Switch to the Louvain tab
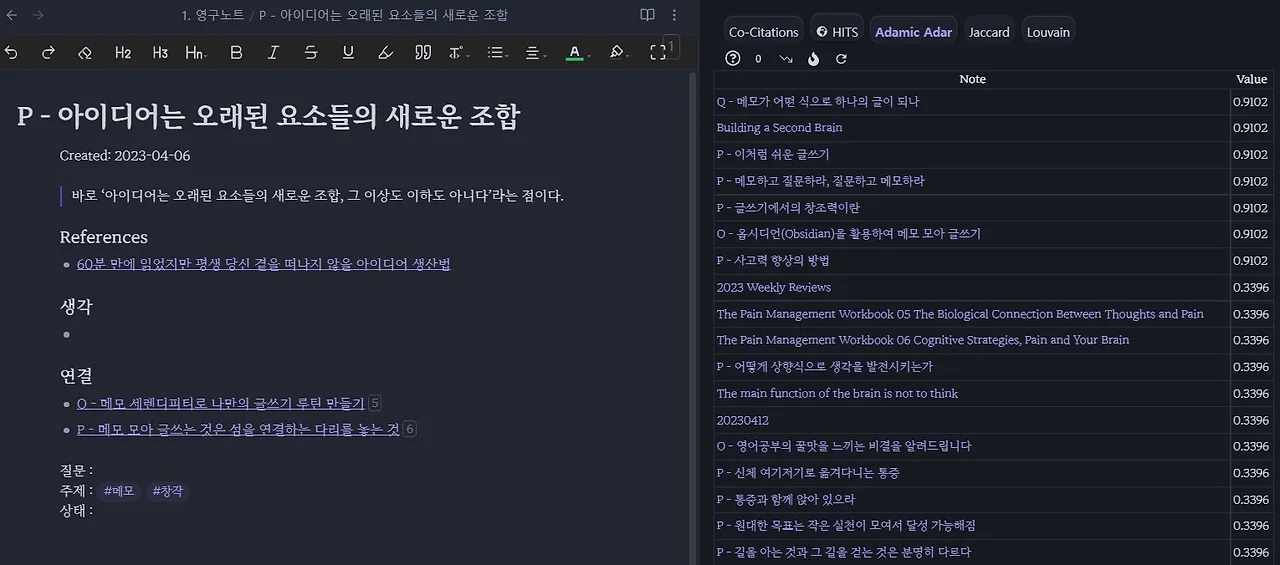1280x565 pixels. tap(1048, 32)
